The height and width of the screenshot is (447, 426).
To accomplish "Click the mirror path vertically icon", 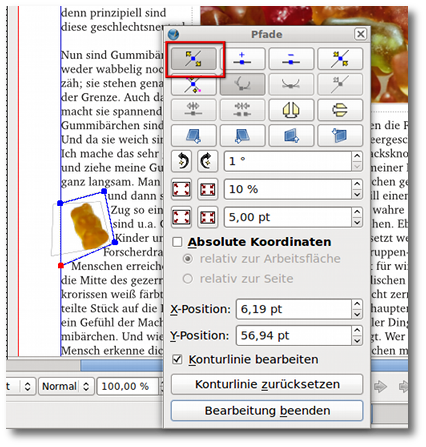I will click(340, 110).
